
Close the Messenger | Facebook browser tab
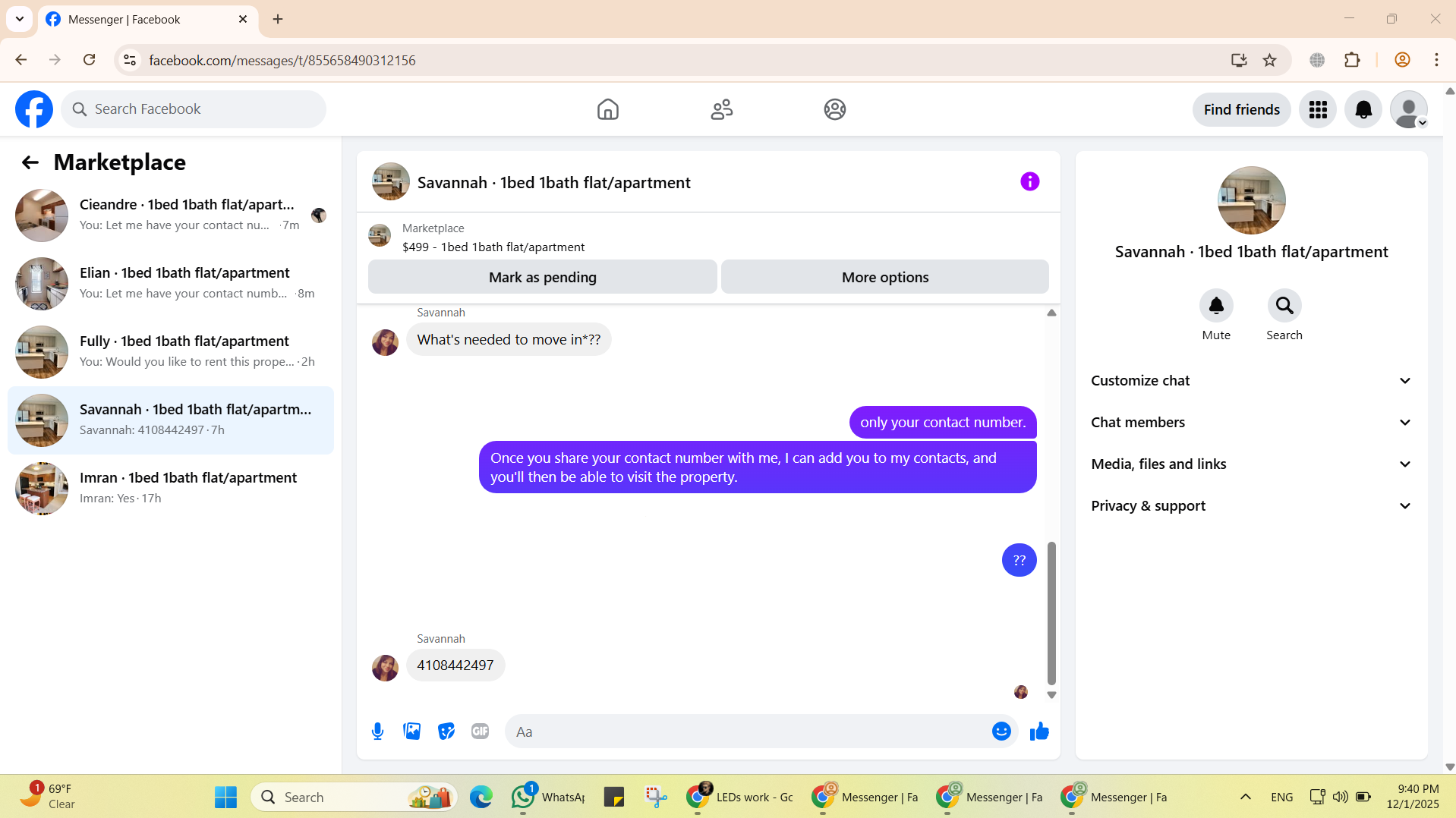[243, 19]
